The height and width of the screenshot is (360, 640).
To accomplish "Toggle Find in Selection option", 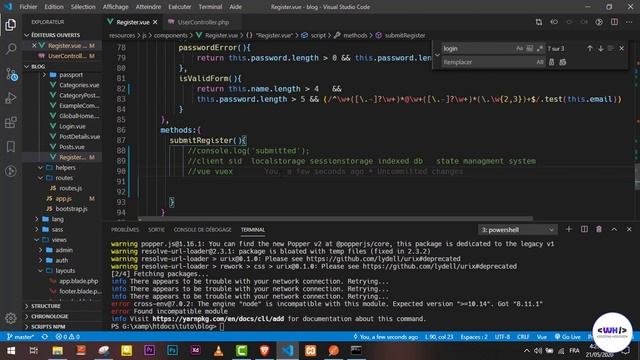I will (x=611, y=49).
